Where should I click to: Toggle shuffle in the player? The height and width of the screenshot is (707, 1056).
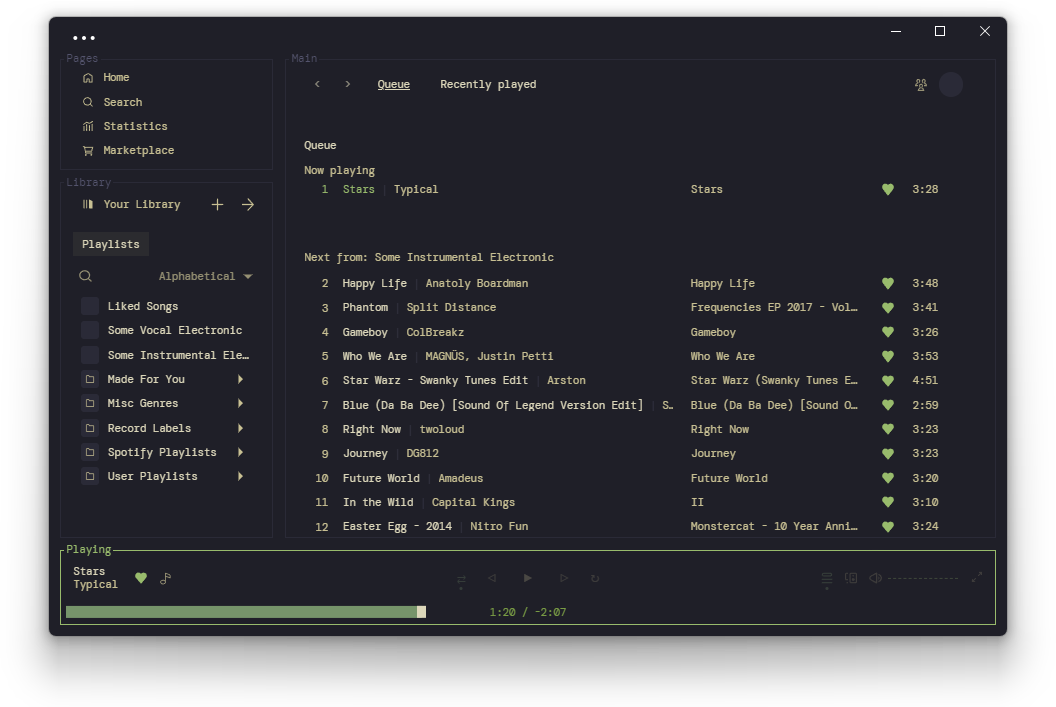461,580
